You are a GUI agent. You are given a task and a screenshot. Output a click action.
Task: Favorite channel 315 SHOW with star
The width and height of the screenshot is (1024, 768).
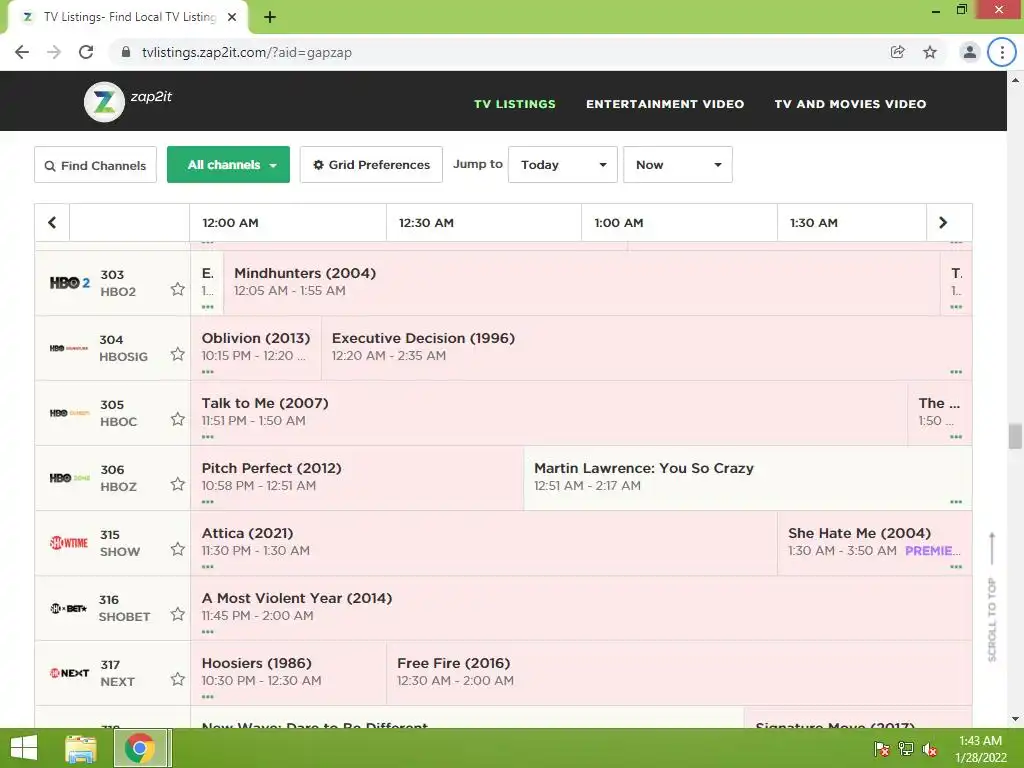(x=178, y=549)
